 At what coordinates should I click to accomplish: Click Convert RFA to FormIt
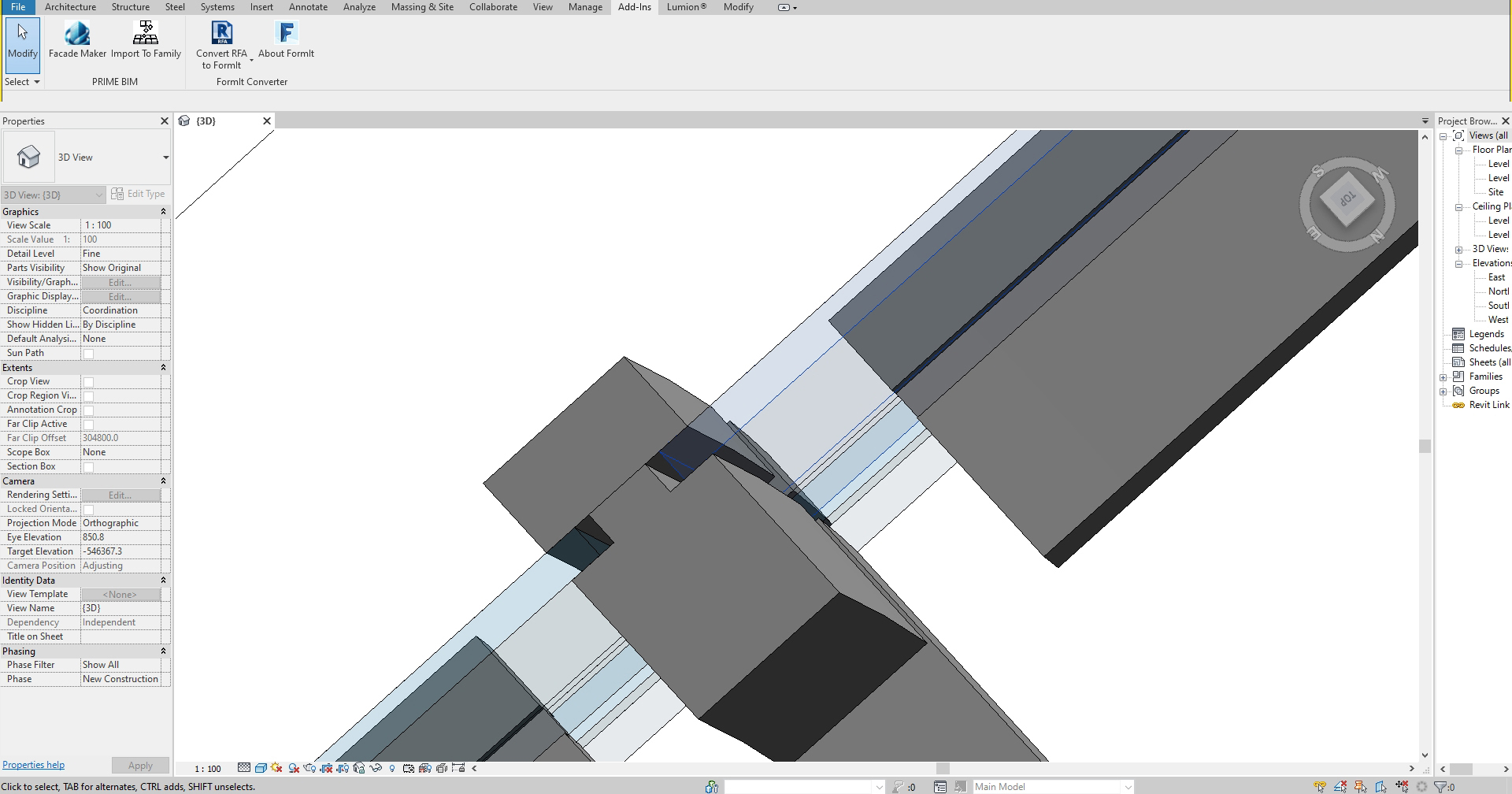coord(221,46)
